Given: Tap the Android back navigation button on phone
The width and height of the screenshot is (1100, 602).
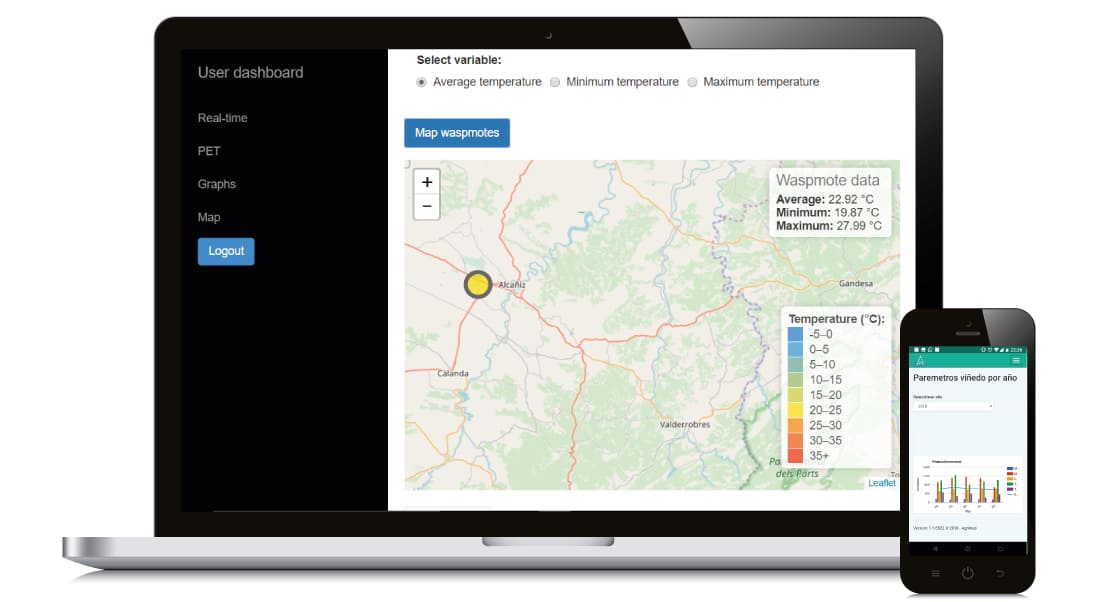Looking at the screenshot, I should pos(935,549).
